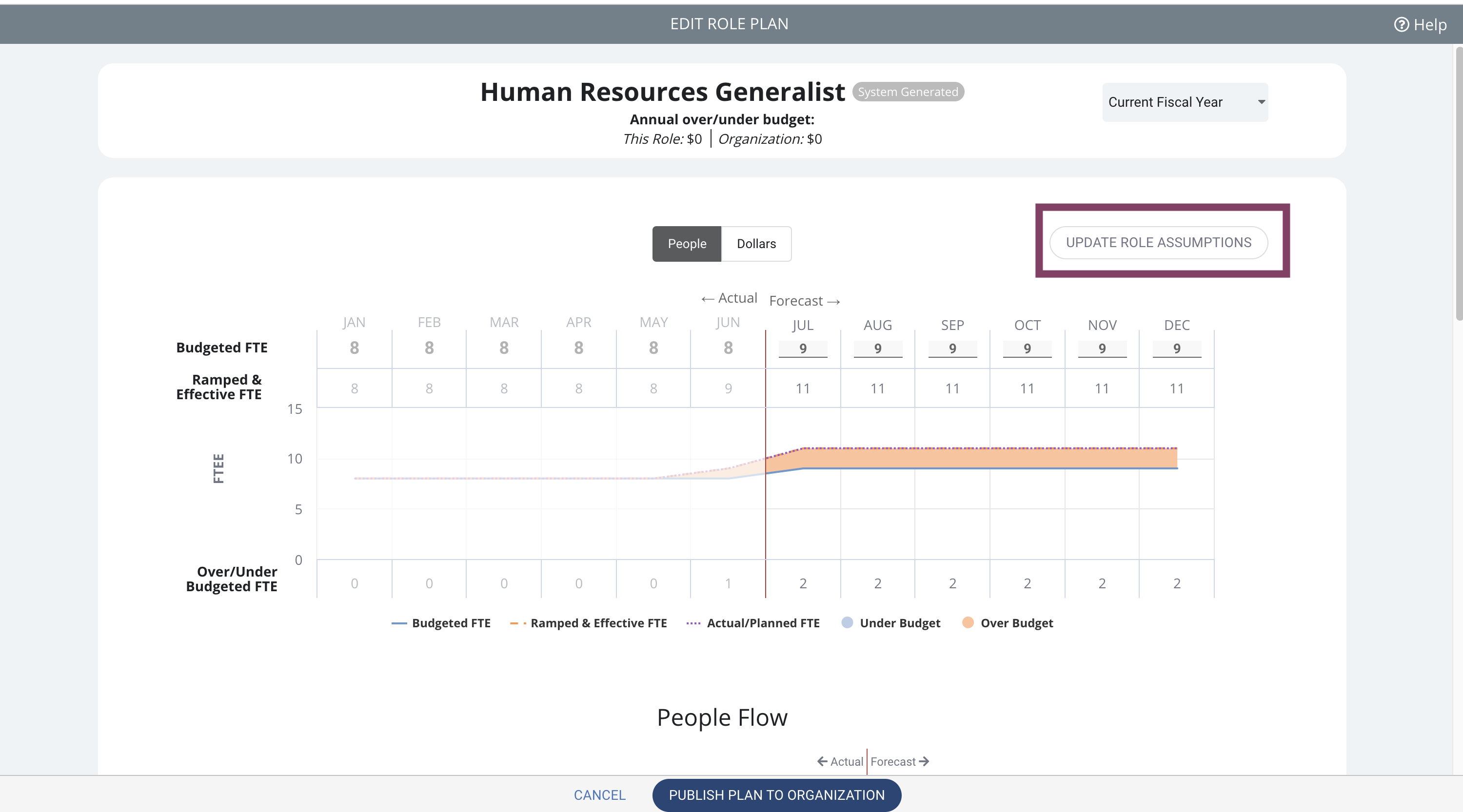
Task: Click the Forecast arrow label above JUL
Action: (x=805, y=301)
